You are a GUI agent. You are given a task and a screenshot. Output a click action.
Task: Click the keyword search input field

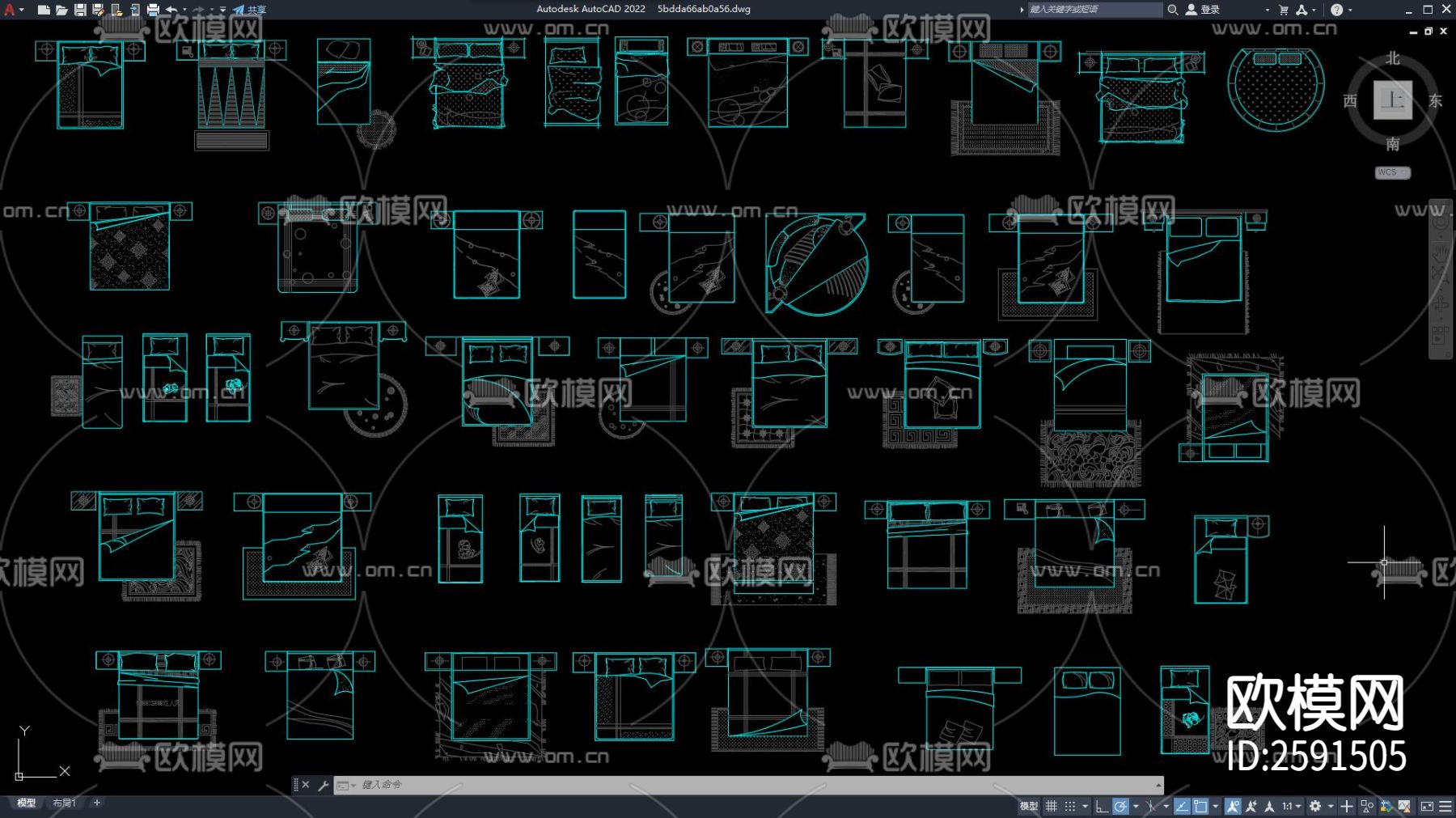(1094, 10)
